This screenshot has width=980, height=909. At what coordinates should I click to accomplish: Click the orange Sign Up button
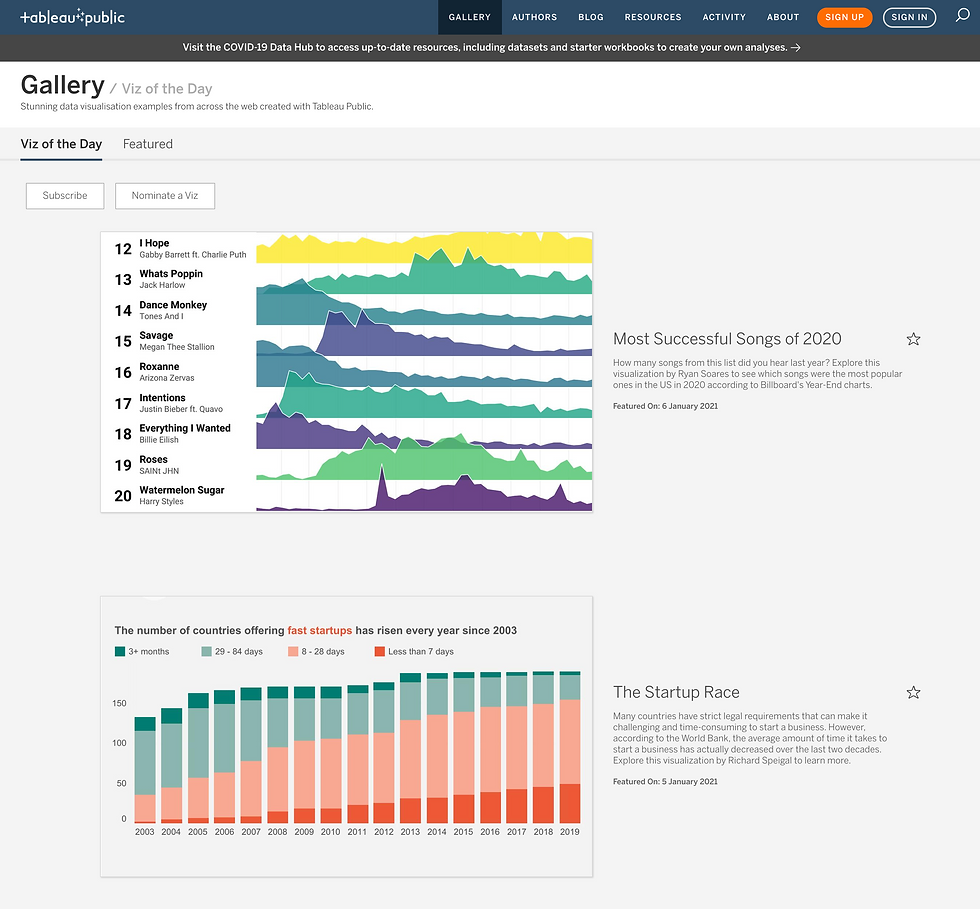[x=844, y=17]
